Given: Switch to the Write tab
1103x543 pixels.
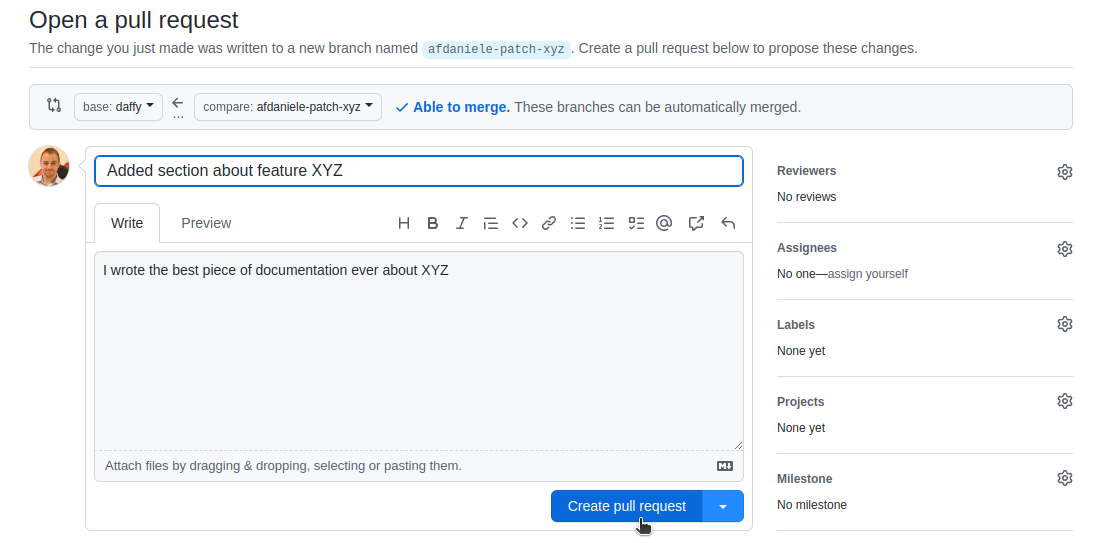Looking at the screenshot, I should [127, 223].
